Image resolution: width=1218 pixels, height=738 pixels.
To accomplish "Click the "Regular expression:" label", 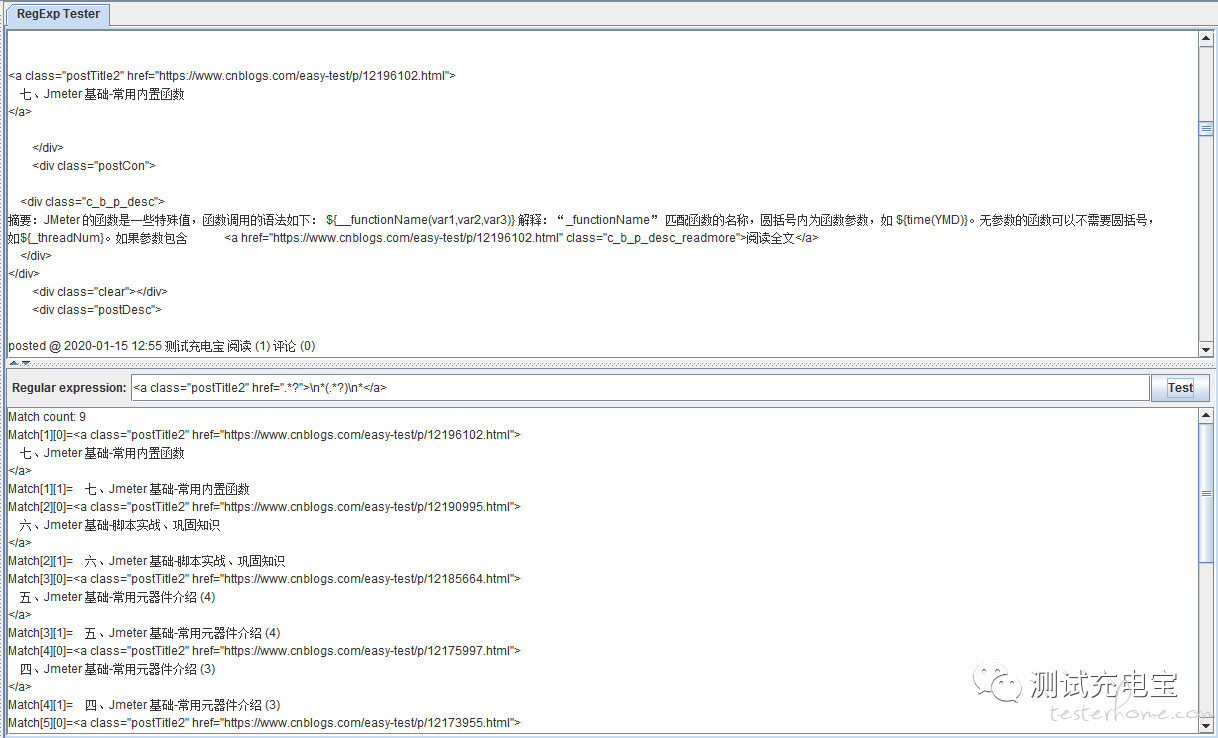I will pos(69,388).
